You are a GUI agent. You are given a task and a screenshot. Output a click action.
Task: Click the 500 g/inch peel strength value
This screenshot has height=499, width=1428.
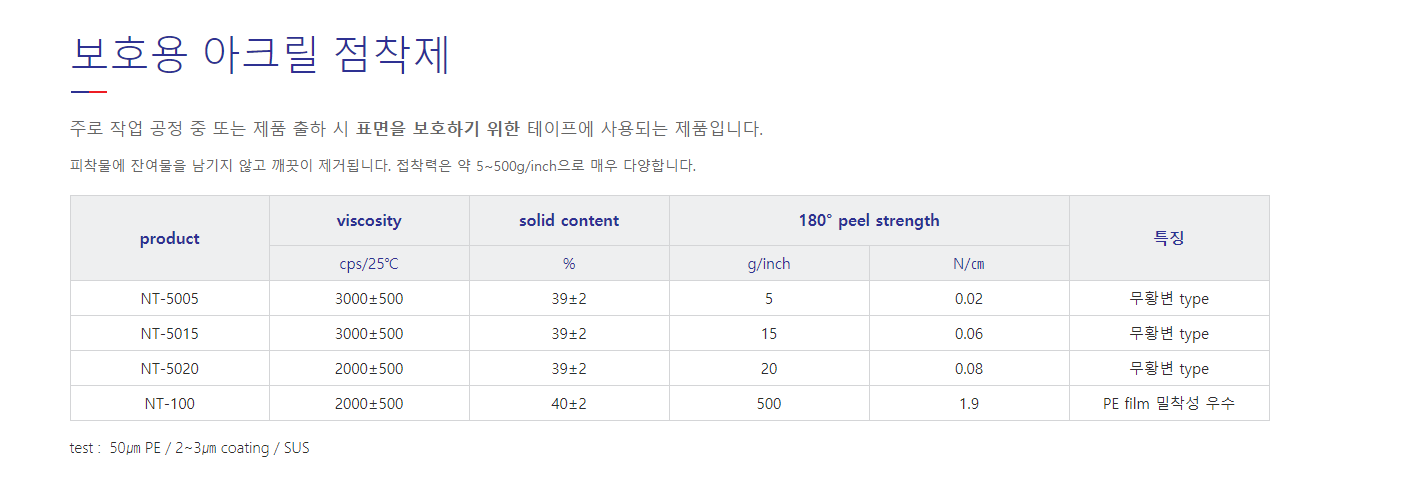769,403
